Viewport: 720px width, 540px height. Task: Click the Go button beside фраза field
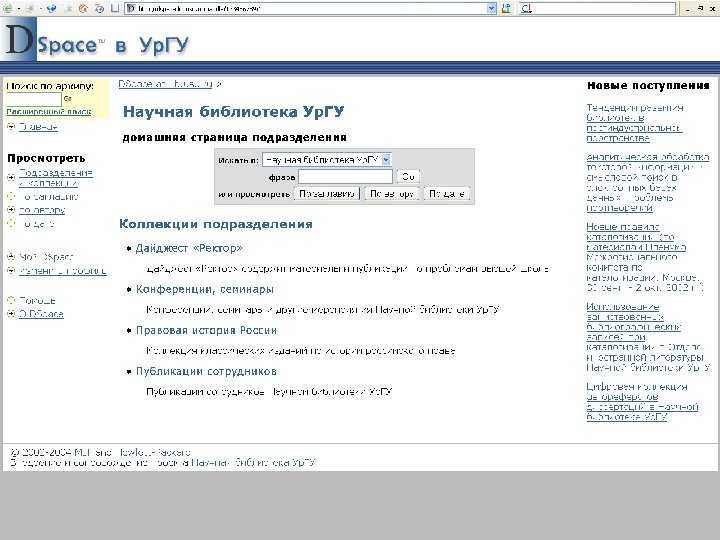408,177
